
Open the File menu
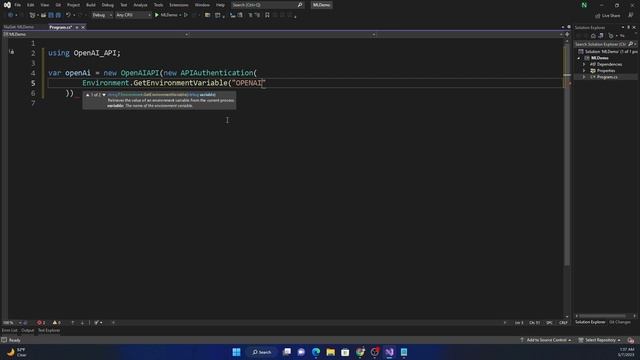click(18, 5)
